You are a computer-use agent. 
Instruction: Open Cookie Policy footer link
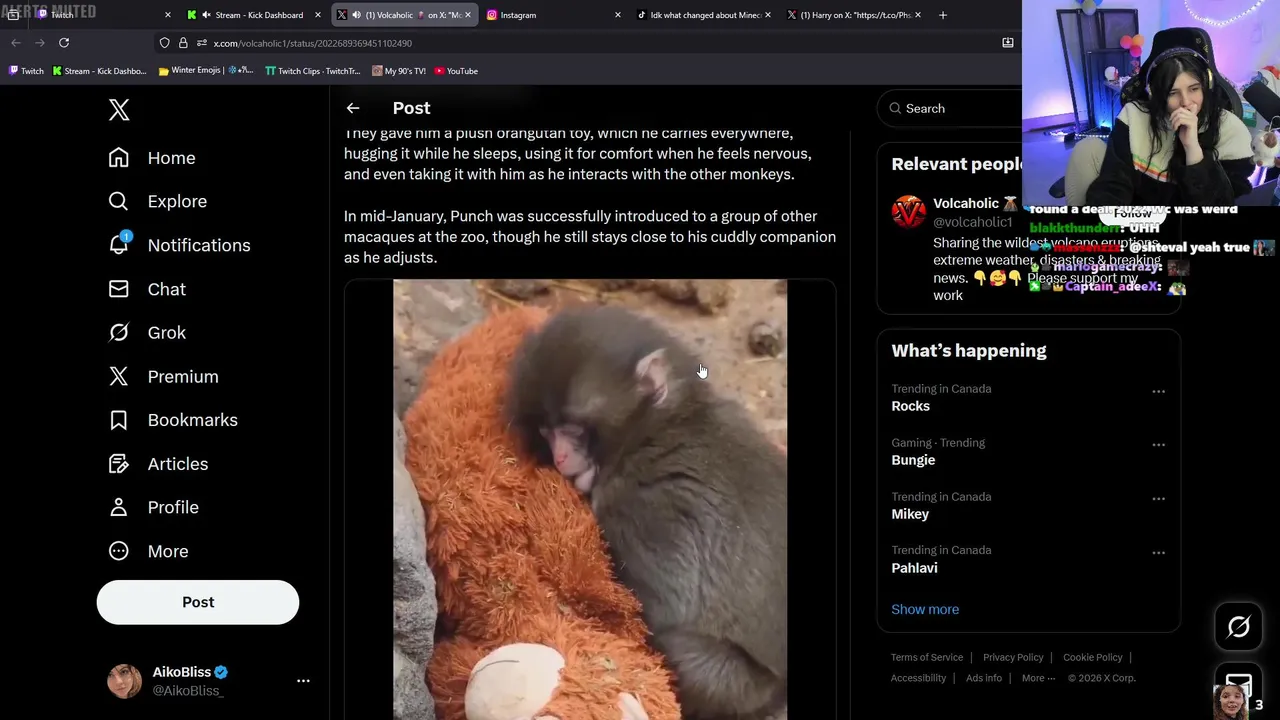pos(1093,657)
